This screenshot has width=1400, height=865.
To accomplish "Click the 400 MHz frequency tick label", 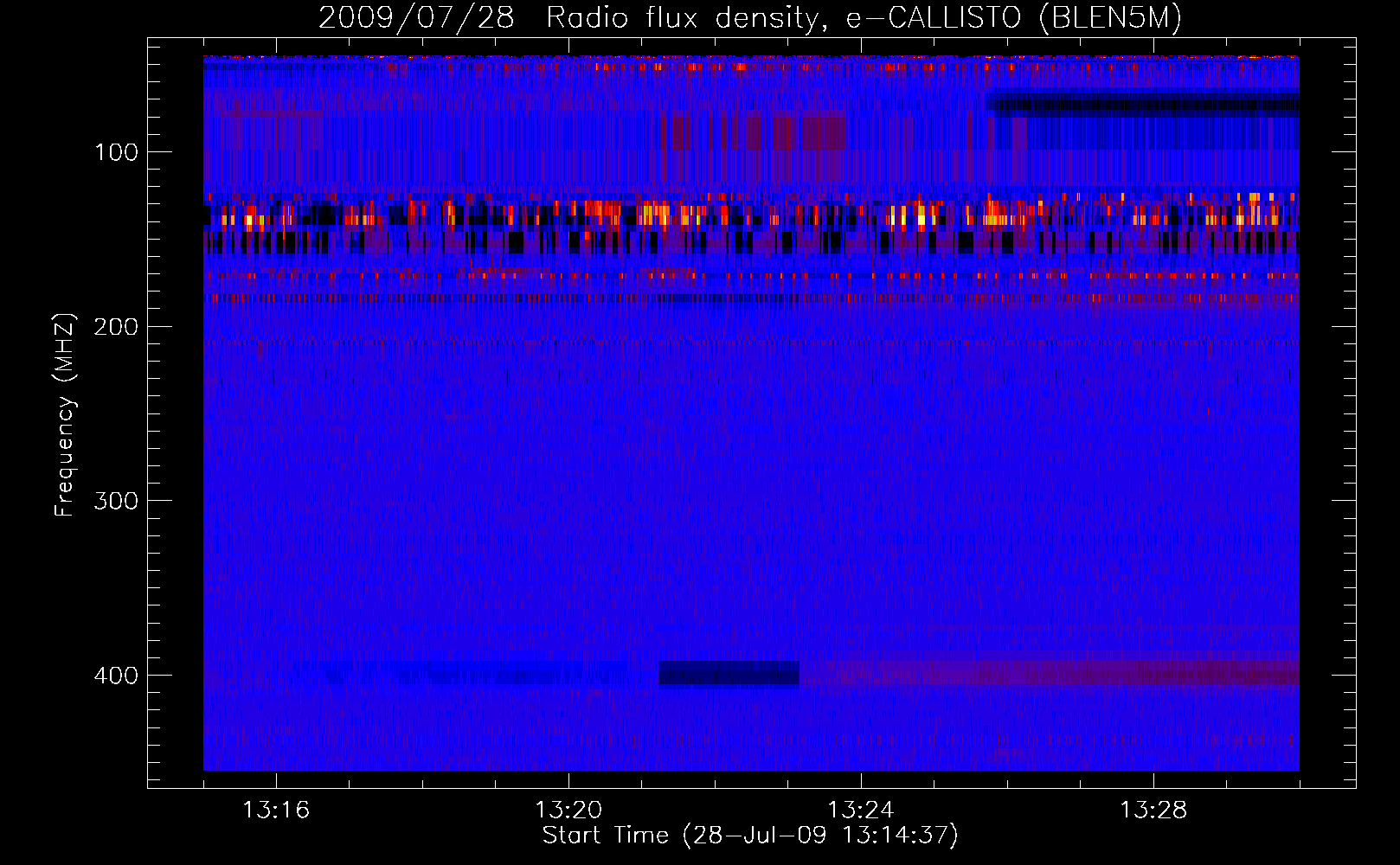I will 117,676.
